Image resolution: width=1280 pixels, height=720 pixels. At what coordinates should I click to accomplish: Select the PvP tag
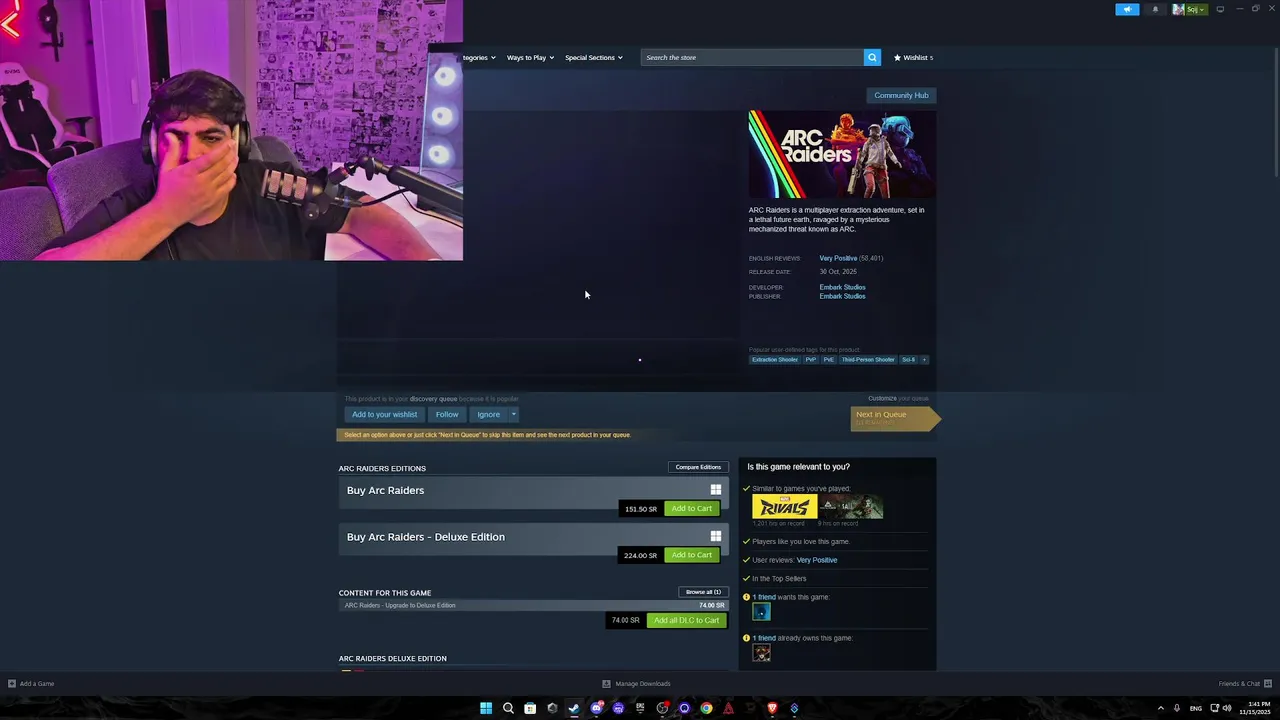coord(811,359)
